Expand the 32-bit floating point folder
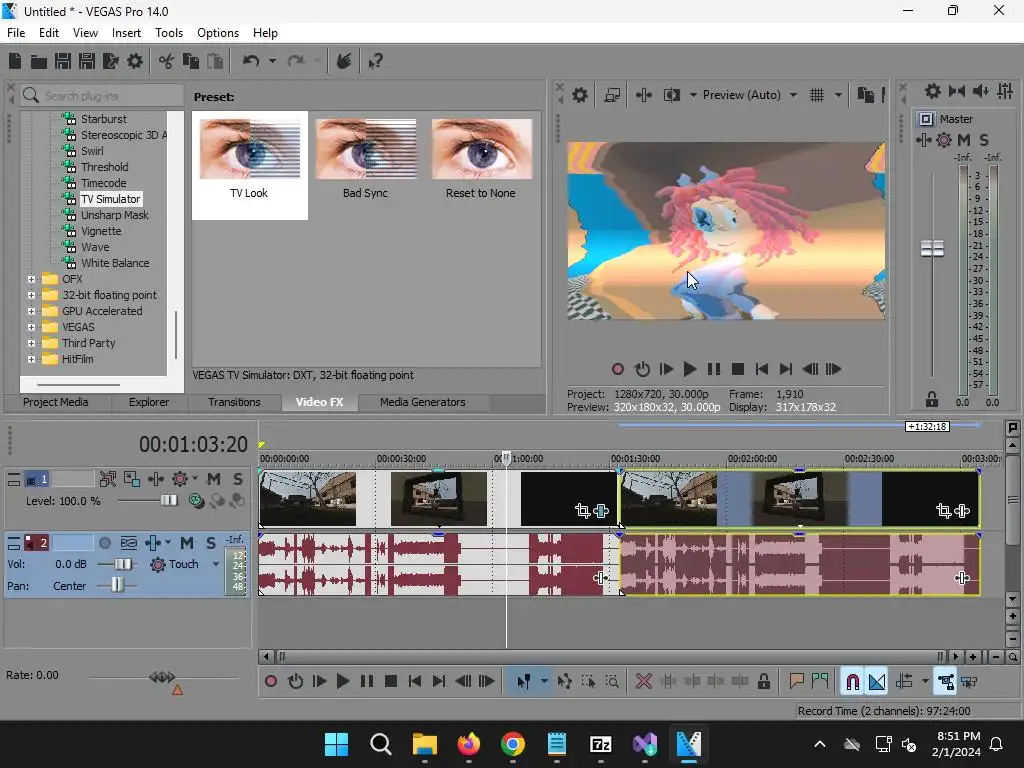Viewport: 1024px width, 768px height. 31,295
